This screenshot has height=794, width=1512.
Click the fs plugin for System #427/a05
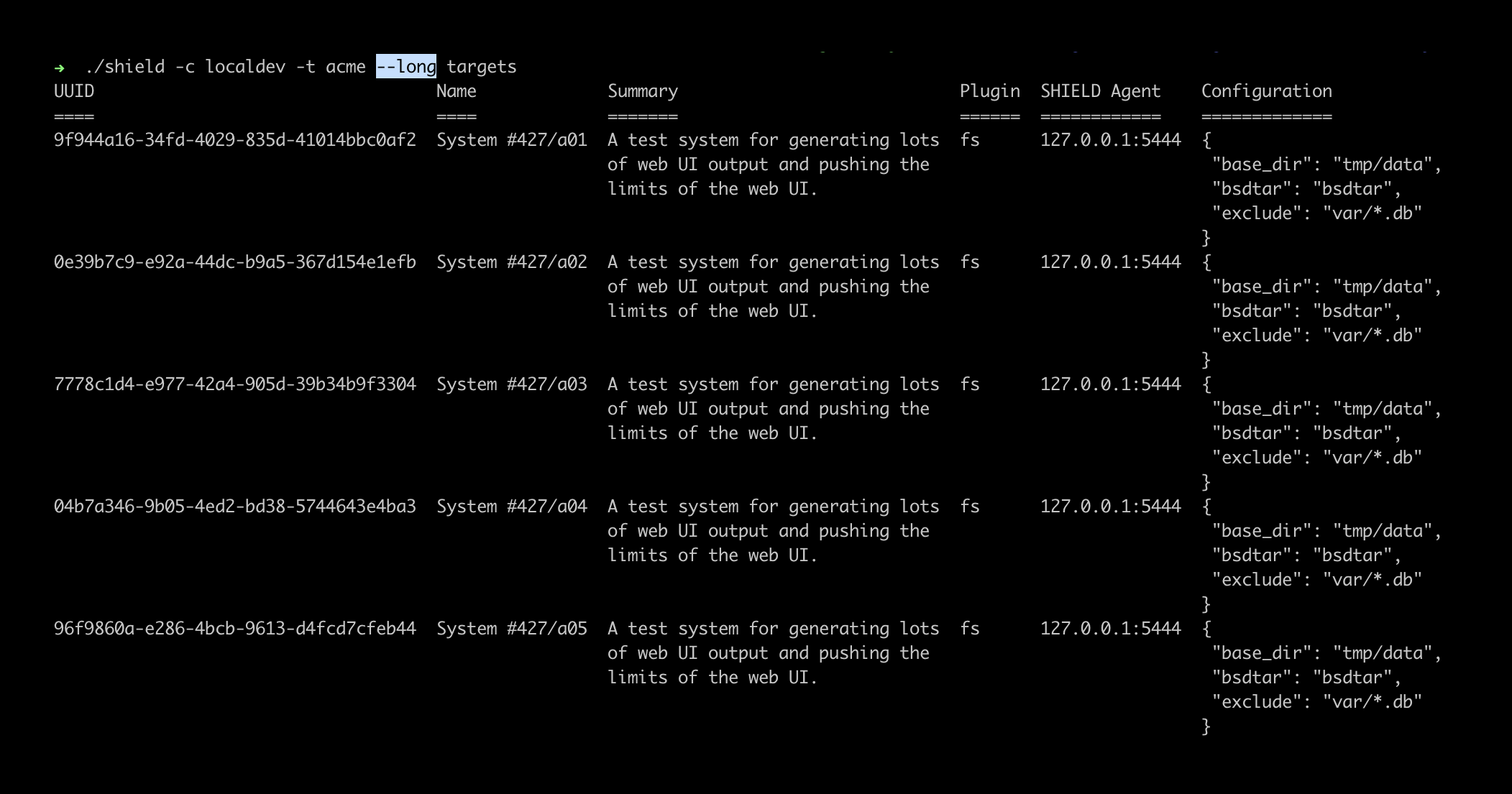click(970, 629)
